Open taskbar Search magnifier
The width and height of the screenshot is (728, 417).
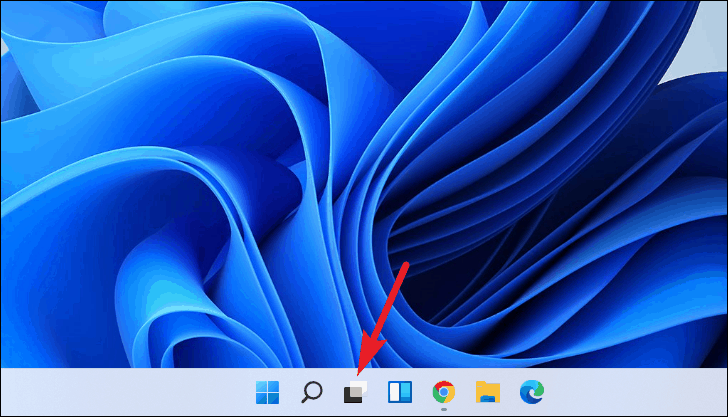(312, 392)
